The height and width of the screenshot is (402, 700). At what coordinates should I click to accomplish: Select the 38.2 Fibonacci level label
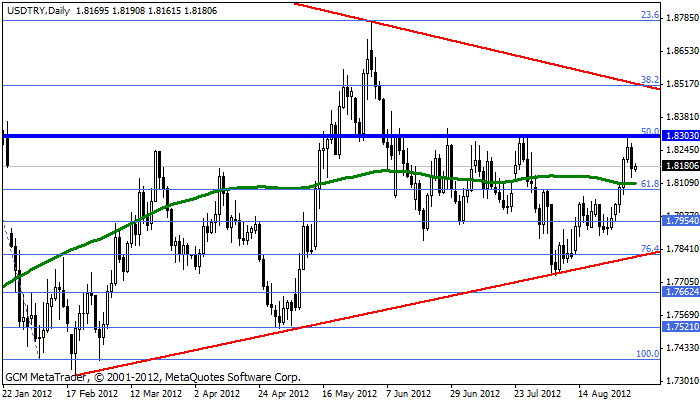[650, 80]
